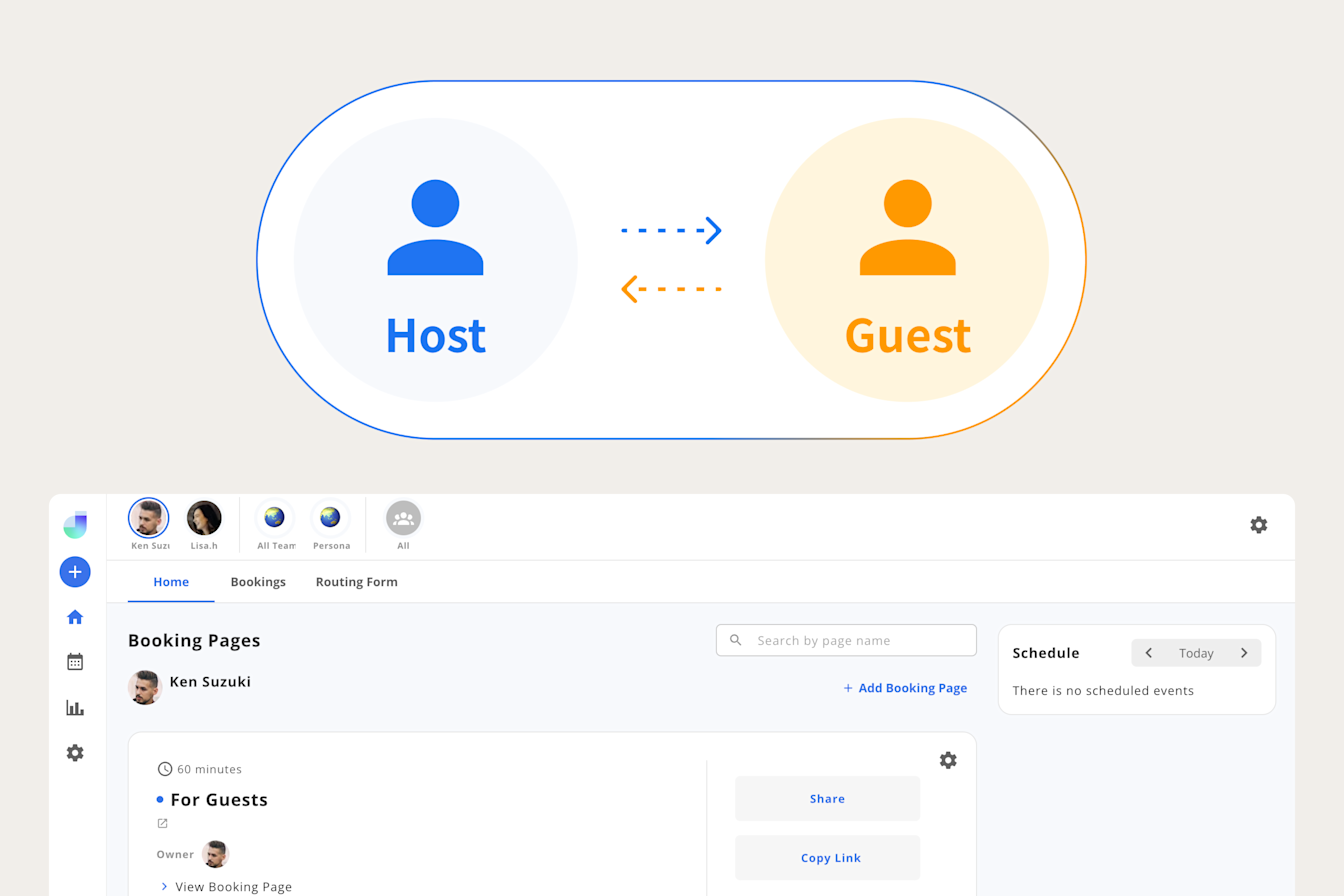Open the calendar icon in the sidebar
Image resolution: width=1344 pixels, height=896 pixels.
[75, 662]
